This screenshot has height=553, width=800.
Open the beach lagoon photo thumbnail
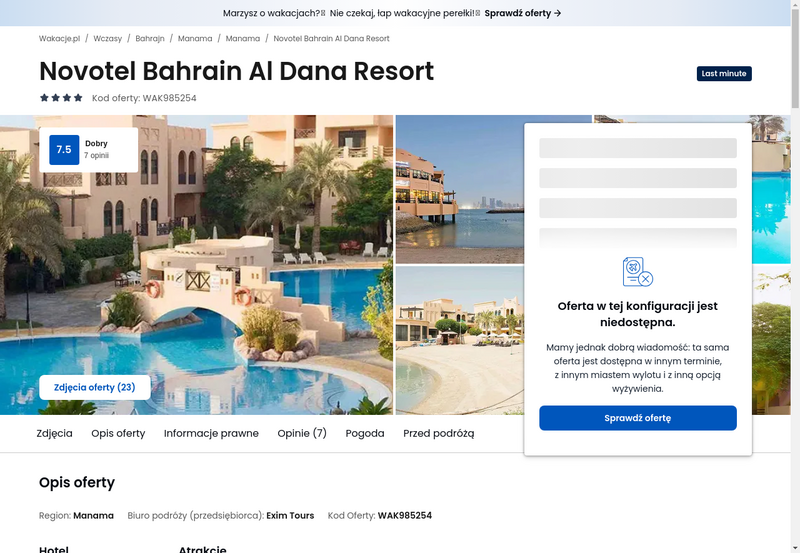coord(460,340)
